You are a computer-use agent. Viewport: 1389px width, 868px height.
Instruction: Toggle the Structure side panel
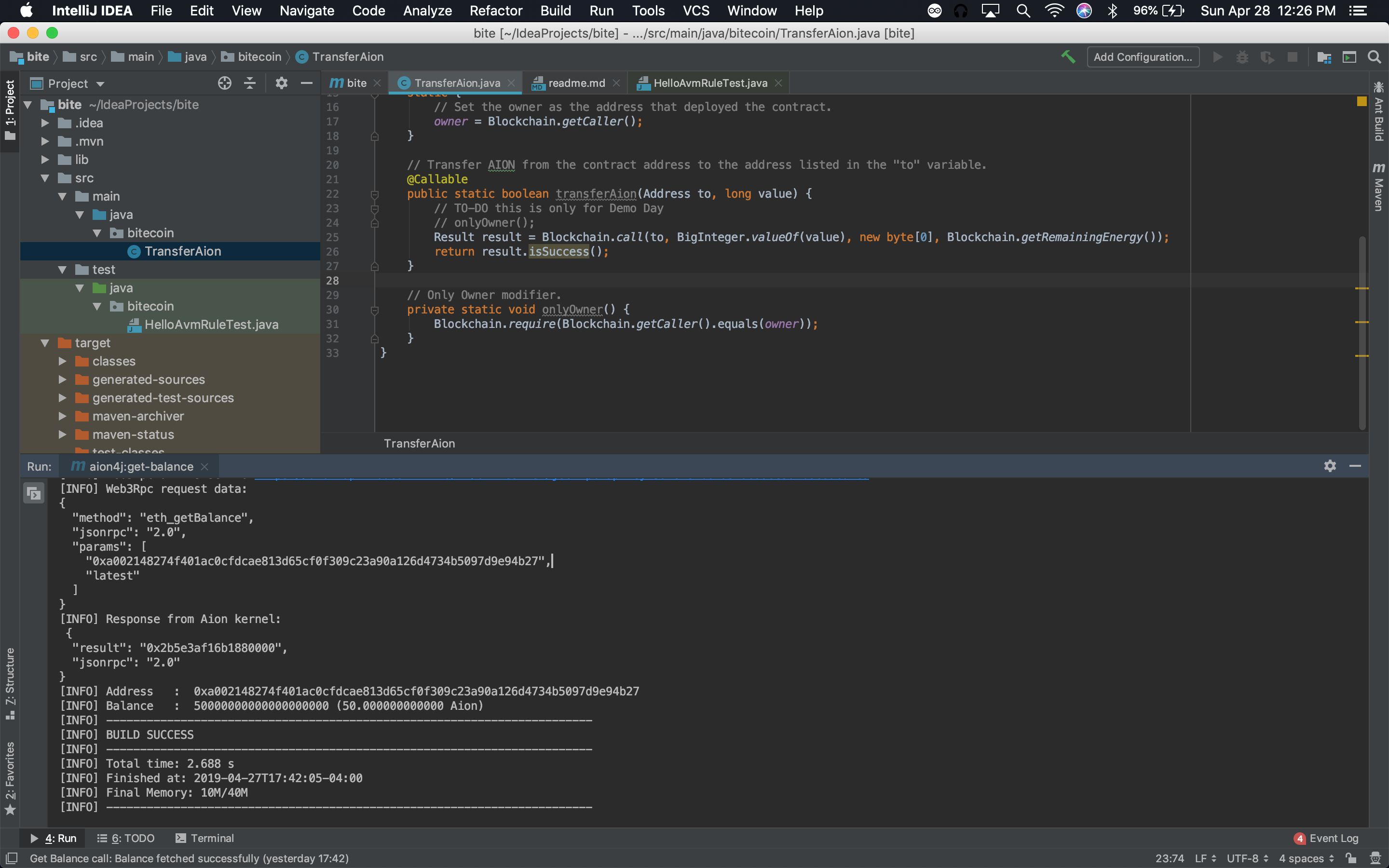pyautogui.click(x=10, y=683)
